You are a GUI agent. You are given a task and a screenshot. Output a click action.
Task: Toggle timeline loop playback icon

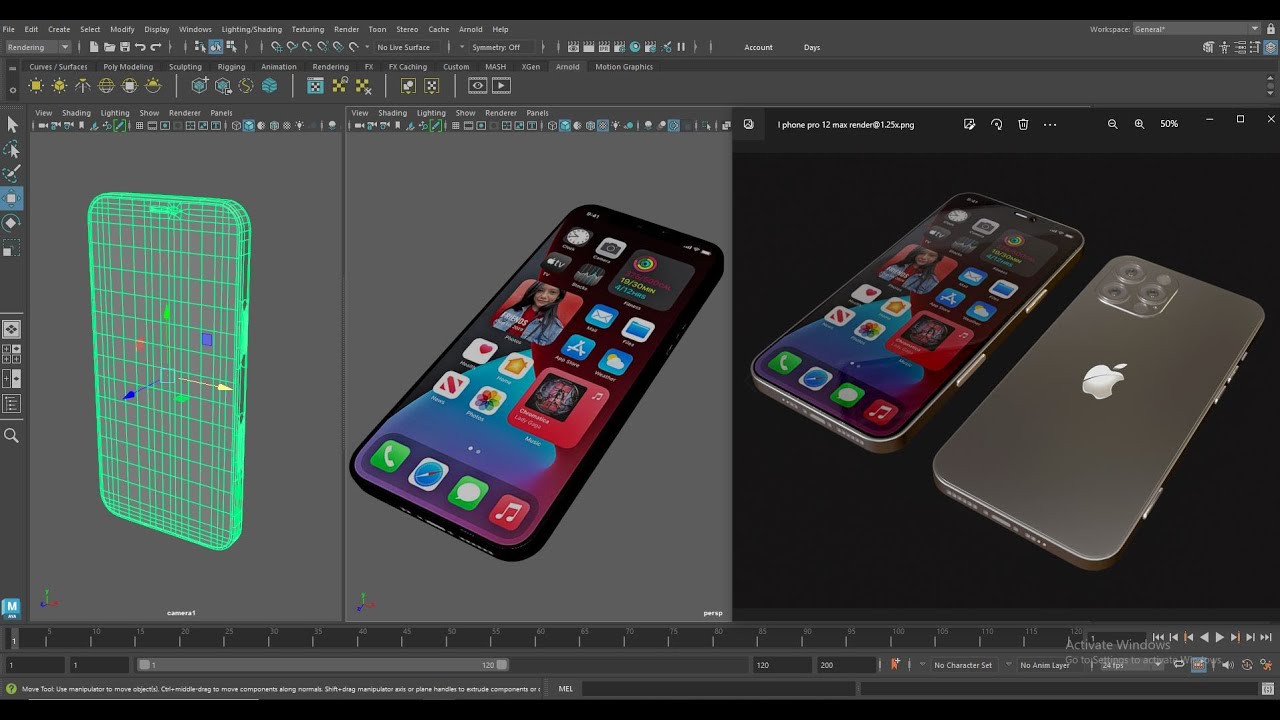(x=1180, y=665)
